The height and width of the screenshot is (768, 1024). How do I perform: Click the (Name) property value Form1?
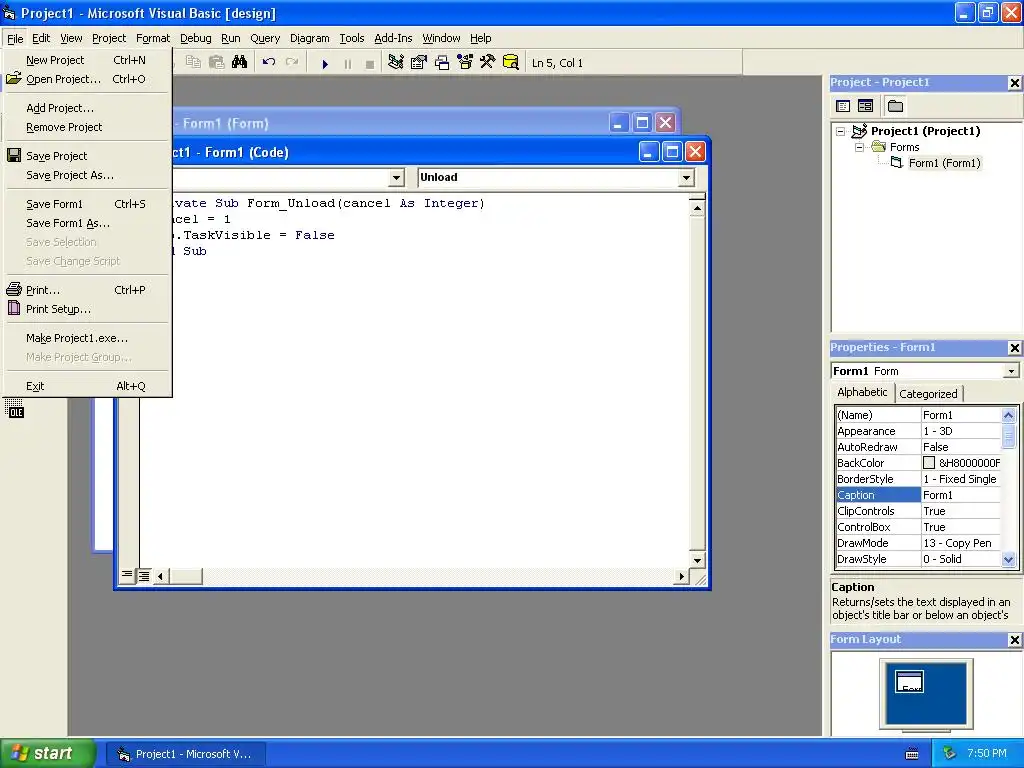960,415
